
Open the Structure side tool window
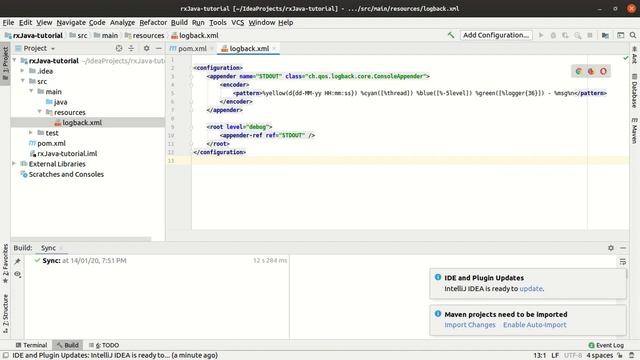pos(5,313)
